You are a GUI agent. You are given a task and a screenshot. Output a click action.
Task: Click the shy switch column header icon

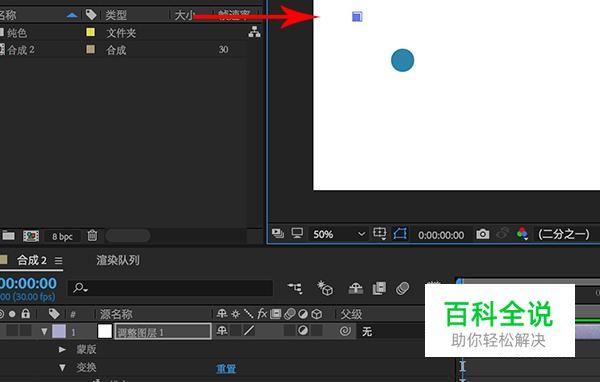[x=222, y=314]
